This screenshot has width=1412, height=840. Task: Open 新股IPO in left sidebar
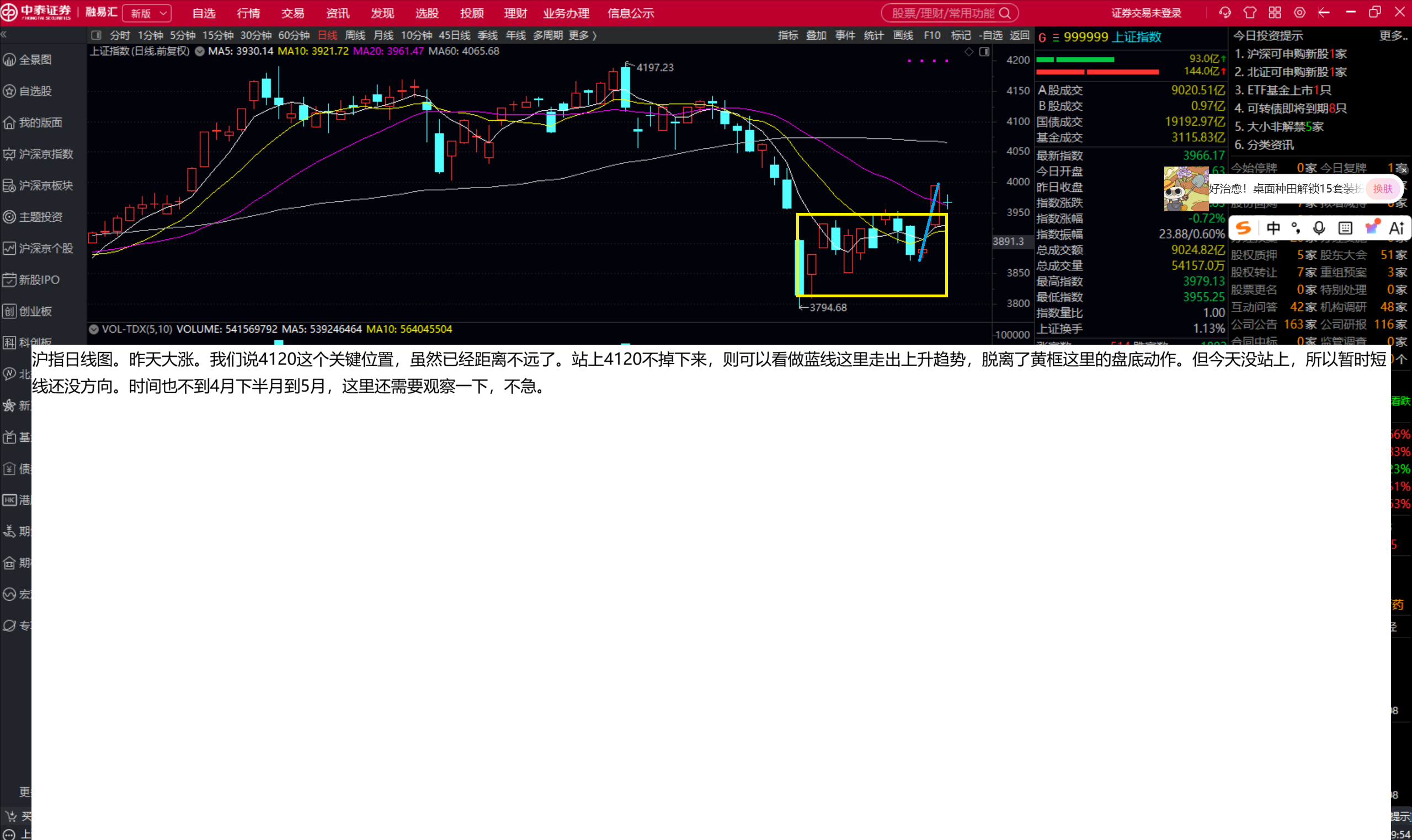coord(39,280)
